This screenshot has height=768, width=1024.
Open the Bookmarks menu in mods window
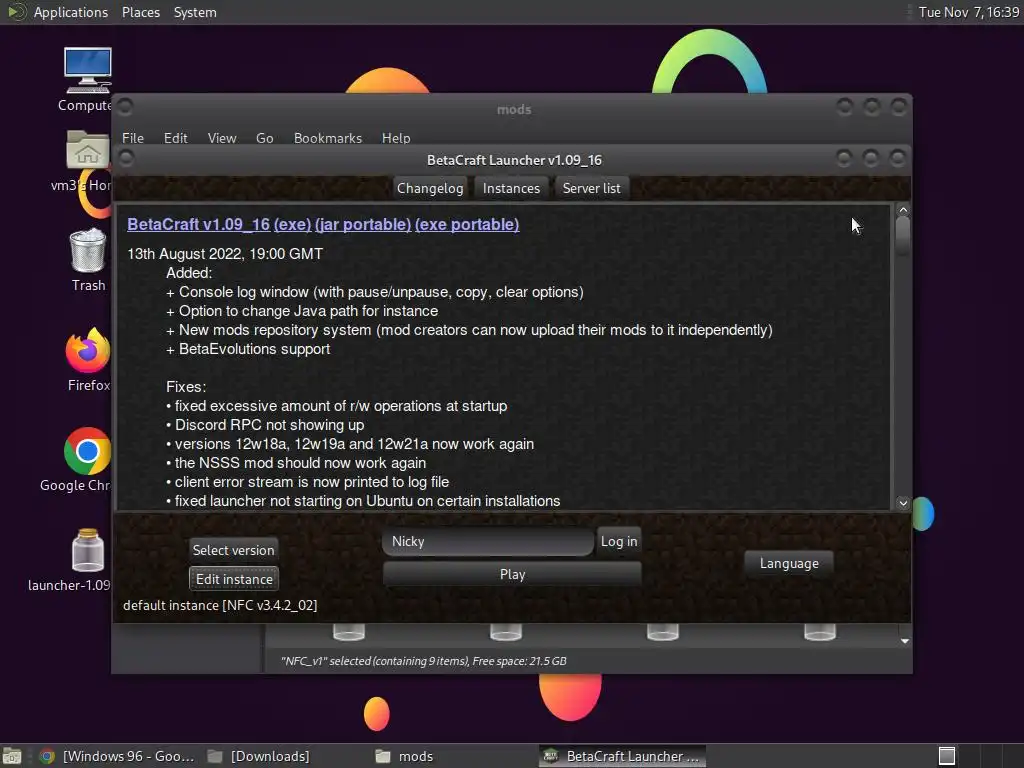coord(327,138)
